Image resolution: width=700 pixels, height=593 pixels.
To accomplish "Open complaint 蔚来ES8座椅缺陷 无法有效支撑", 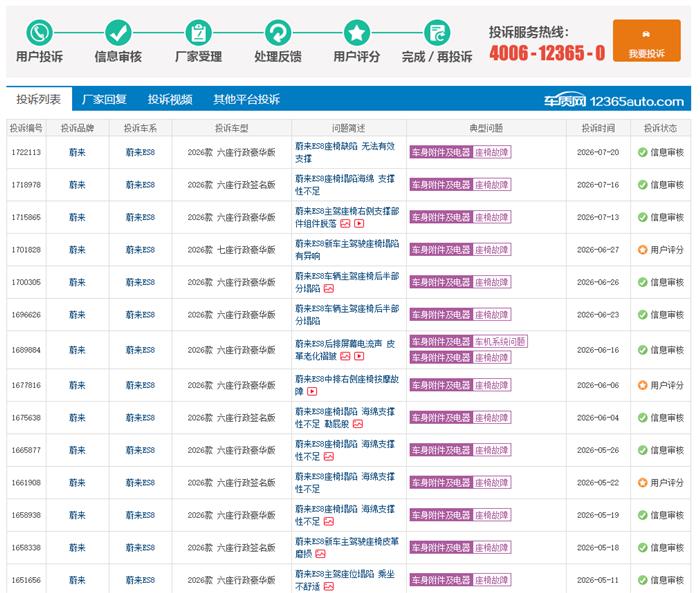I will 345,152.
